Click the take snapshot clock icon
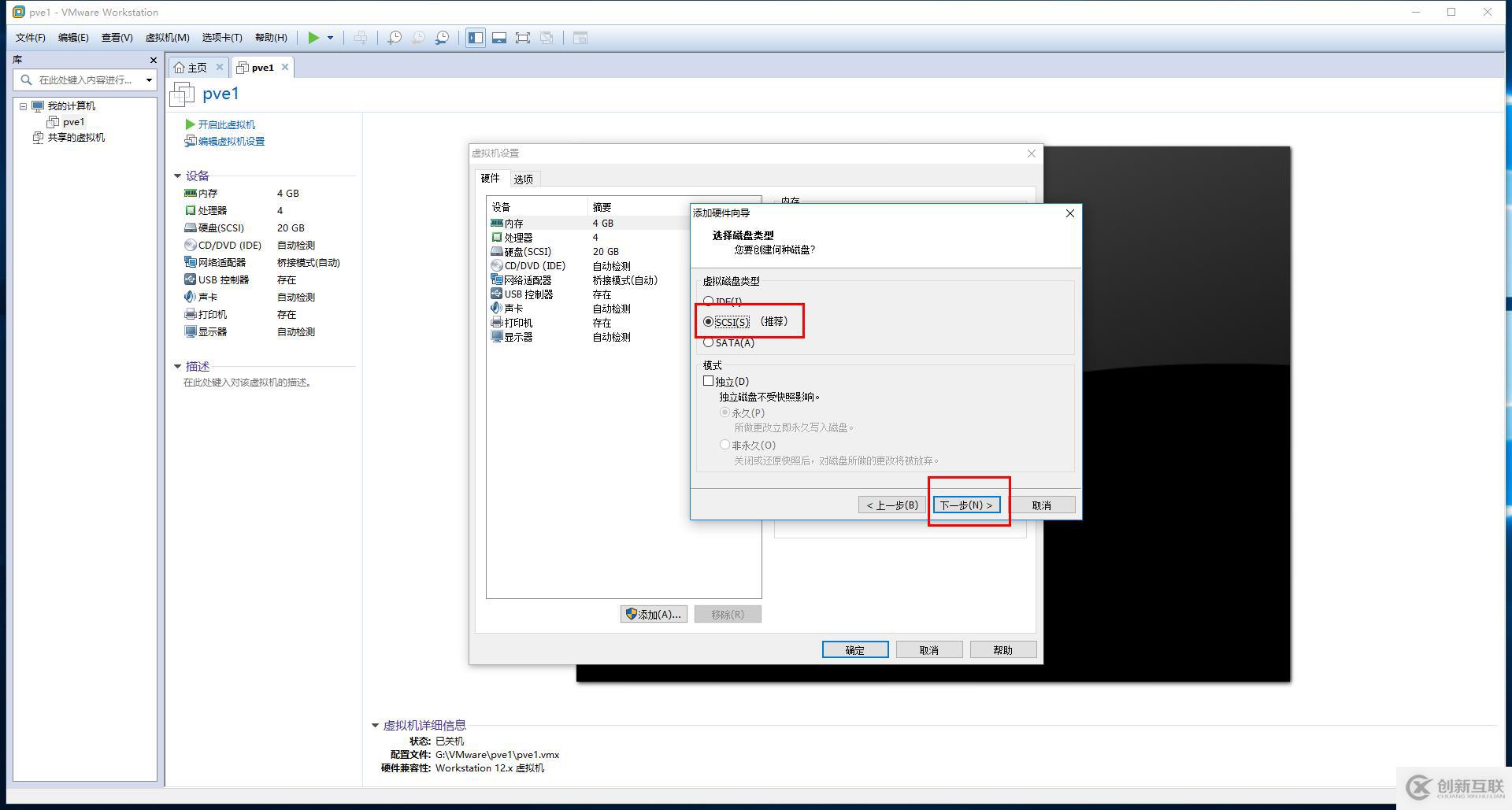 [395, 38]
